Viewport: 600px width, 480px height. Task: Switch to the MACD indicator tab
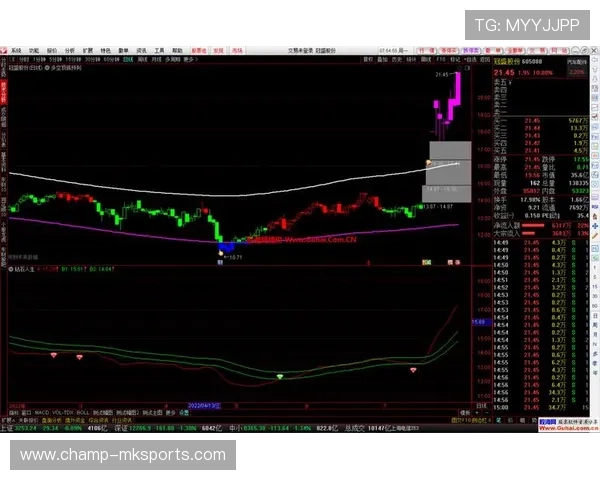tap(42, 412)
